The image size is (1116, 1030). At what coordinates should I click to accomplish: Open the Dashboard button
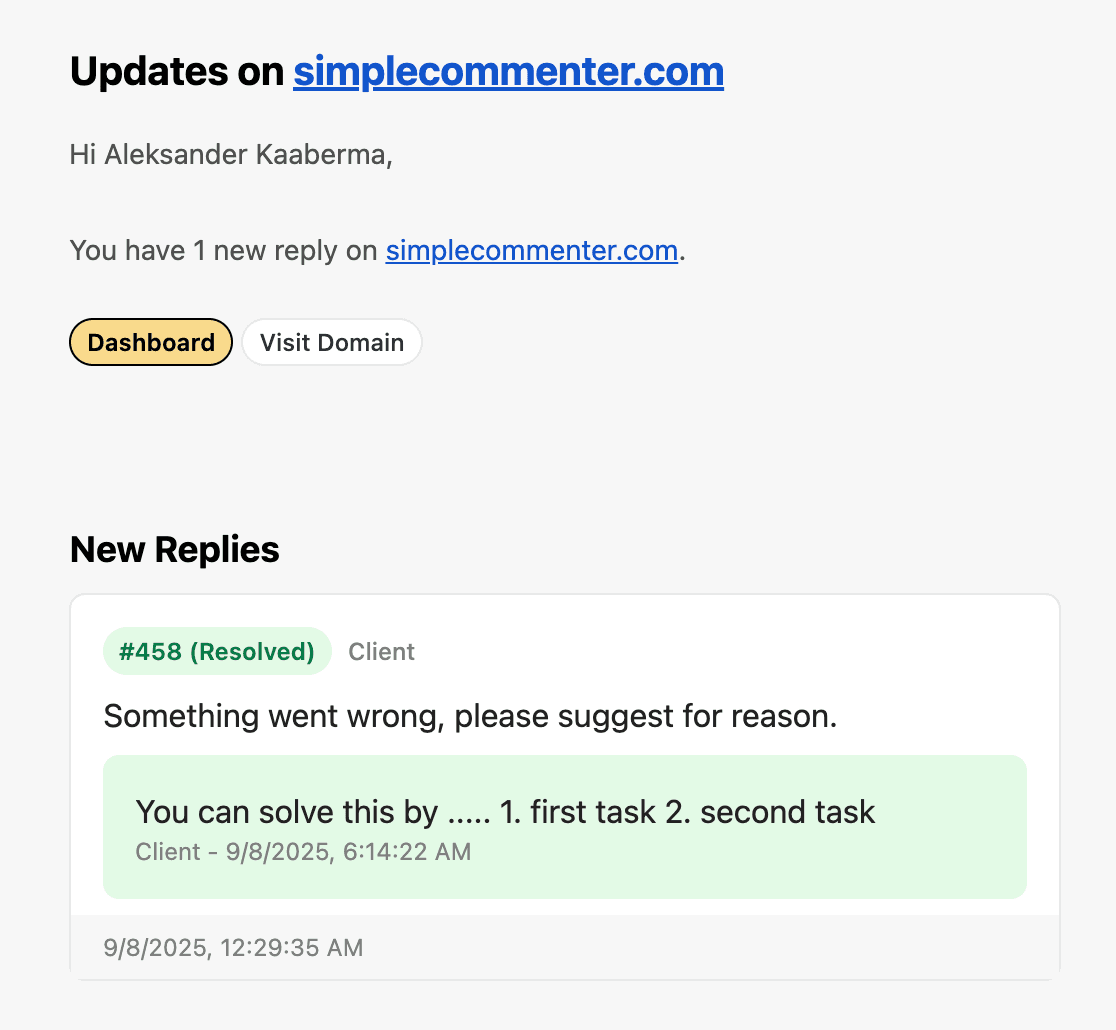pyautogui.click(x=151, y=343)
